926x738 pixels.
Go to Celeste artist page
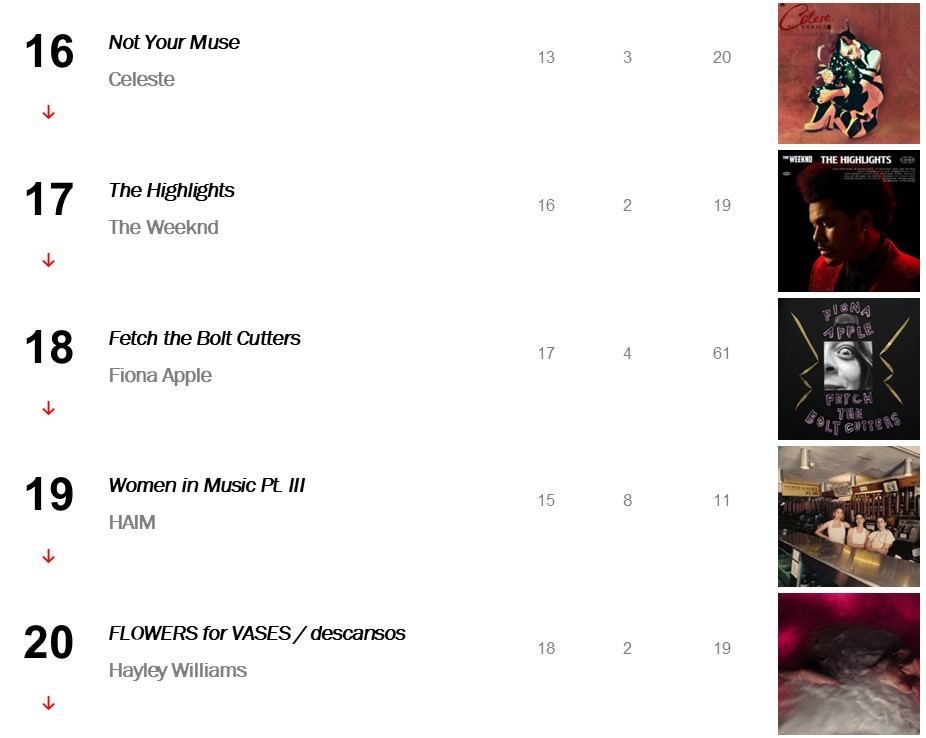tap(142, 79)
